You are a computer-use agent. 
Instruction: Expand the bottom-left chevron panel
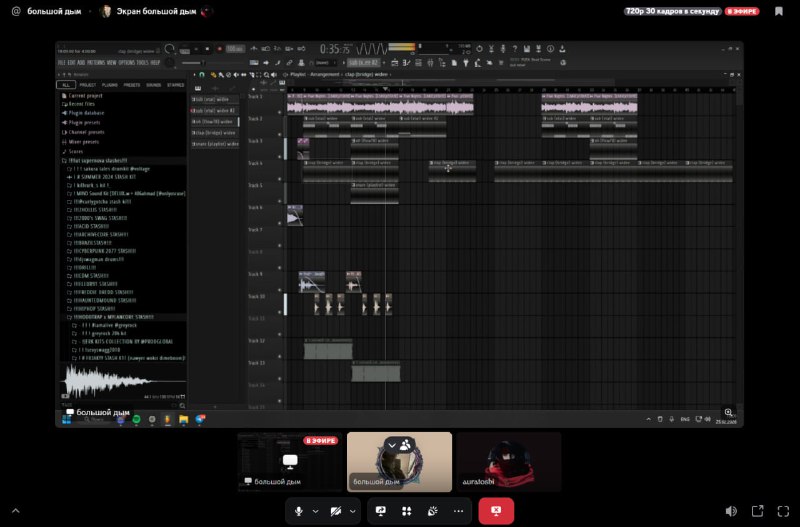point(15,511)
